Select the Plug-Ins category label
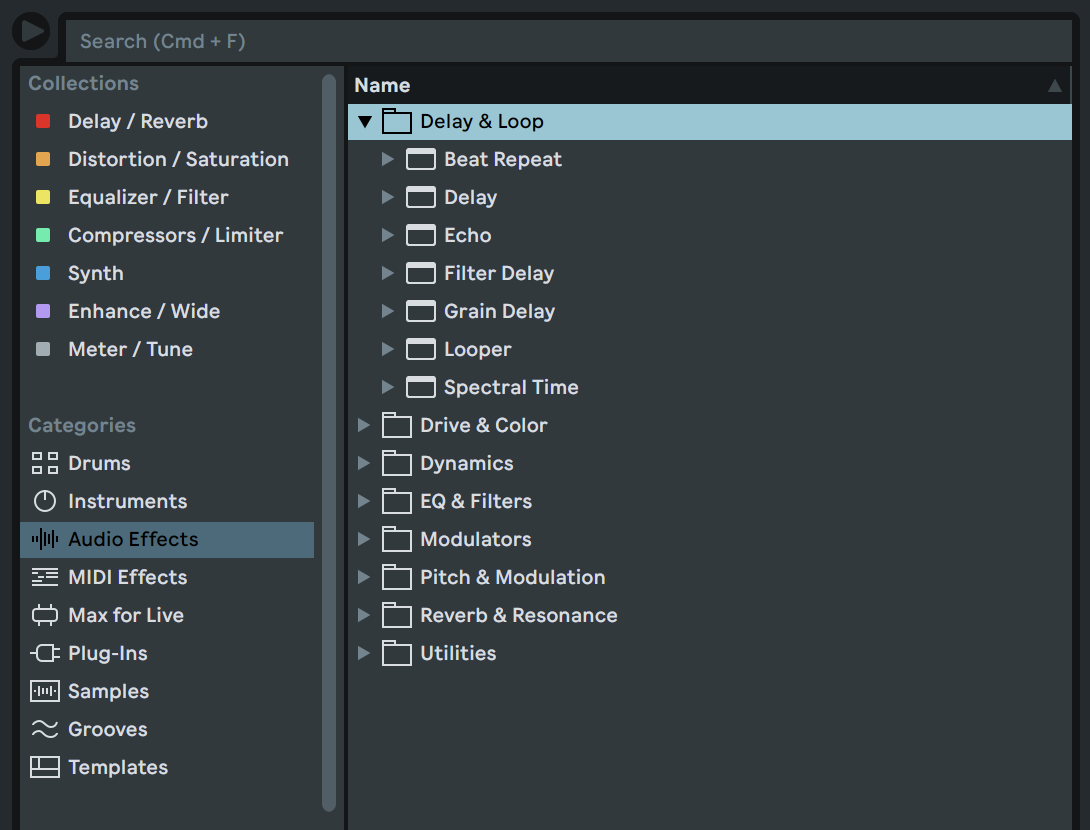The width and height of the screenshot is (1090, 830). [x=108, y=653]
